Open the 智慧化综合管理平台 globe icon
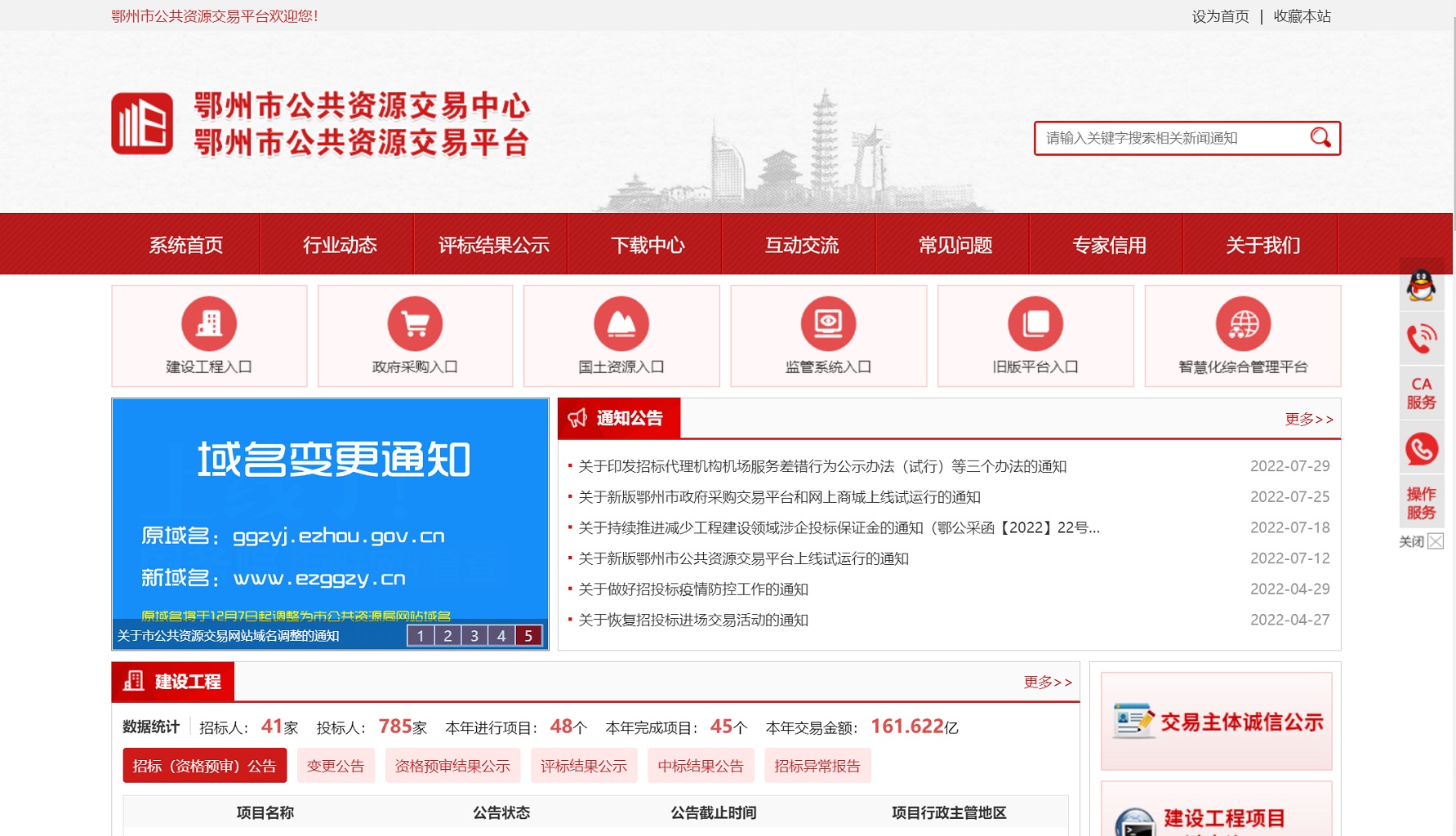 pos(1243,323)
